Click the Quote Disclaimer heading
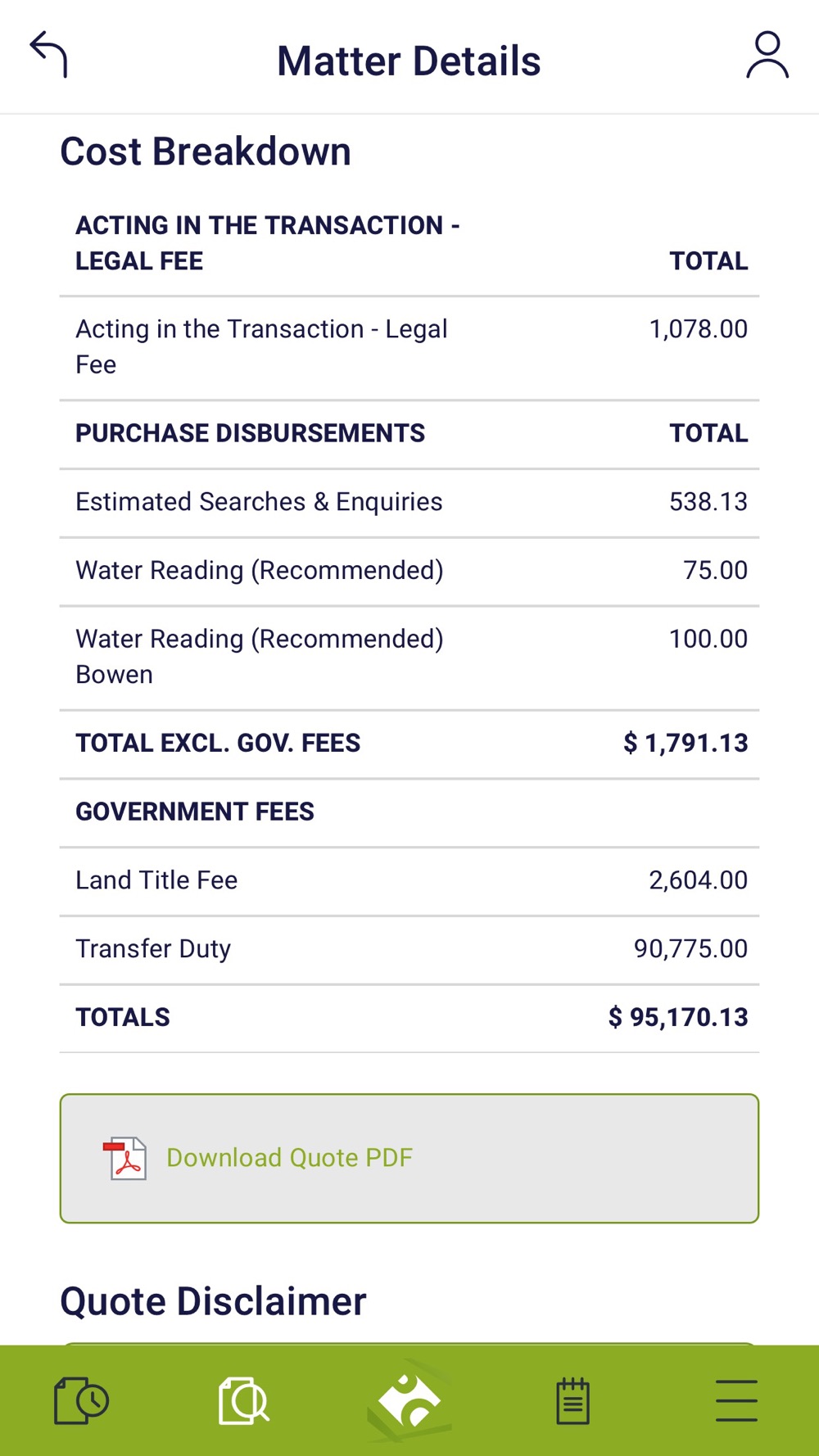 tap(213, 1301)
